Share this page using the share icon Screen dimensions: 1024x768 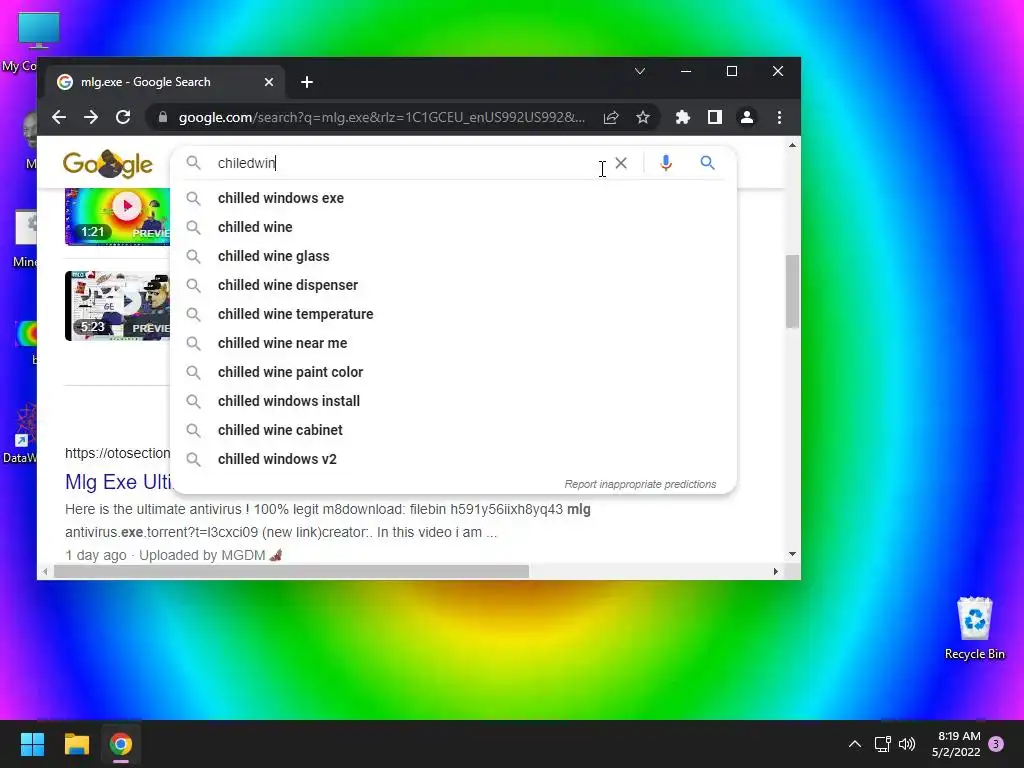(611, 118)
